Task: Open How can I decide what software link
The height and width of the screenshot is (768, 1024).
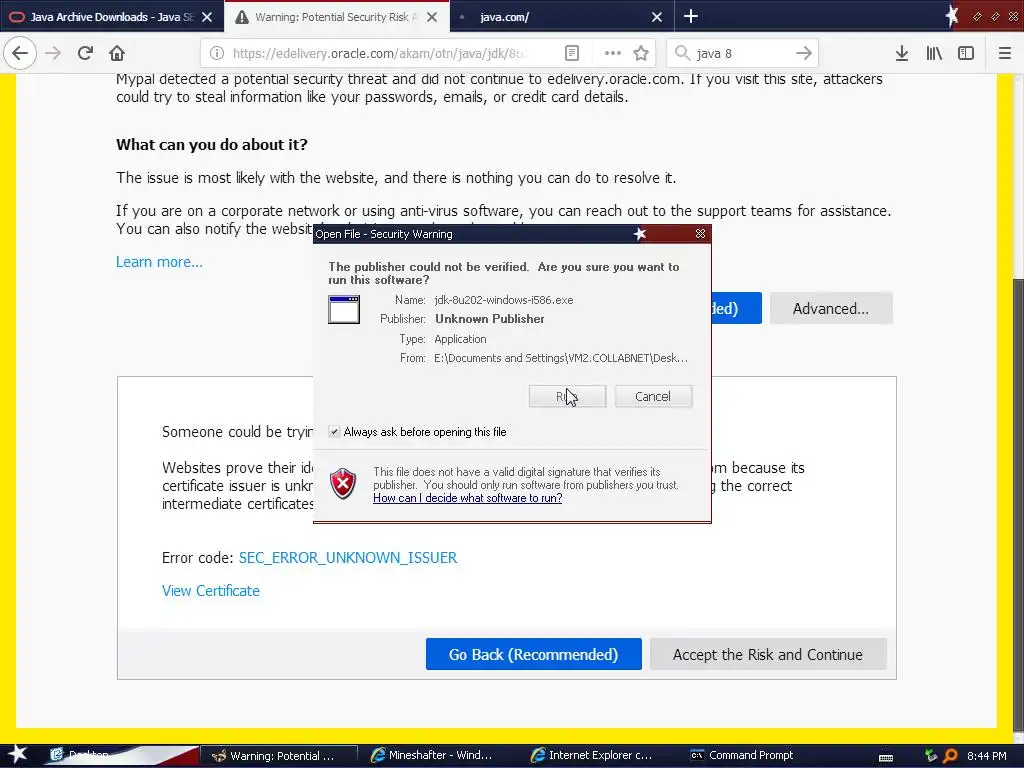Action: point(468,498)
